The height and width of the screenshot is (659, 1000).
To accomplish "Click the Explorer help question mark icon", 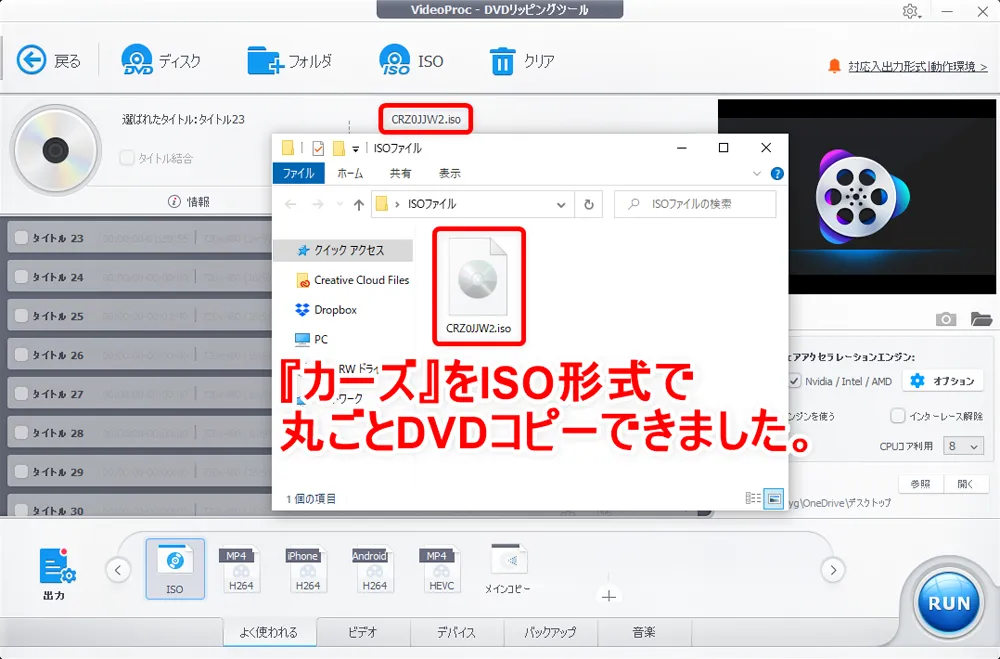I will (x=777, y=174).
